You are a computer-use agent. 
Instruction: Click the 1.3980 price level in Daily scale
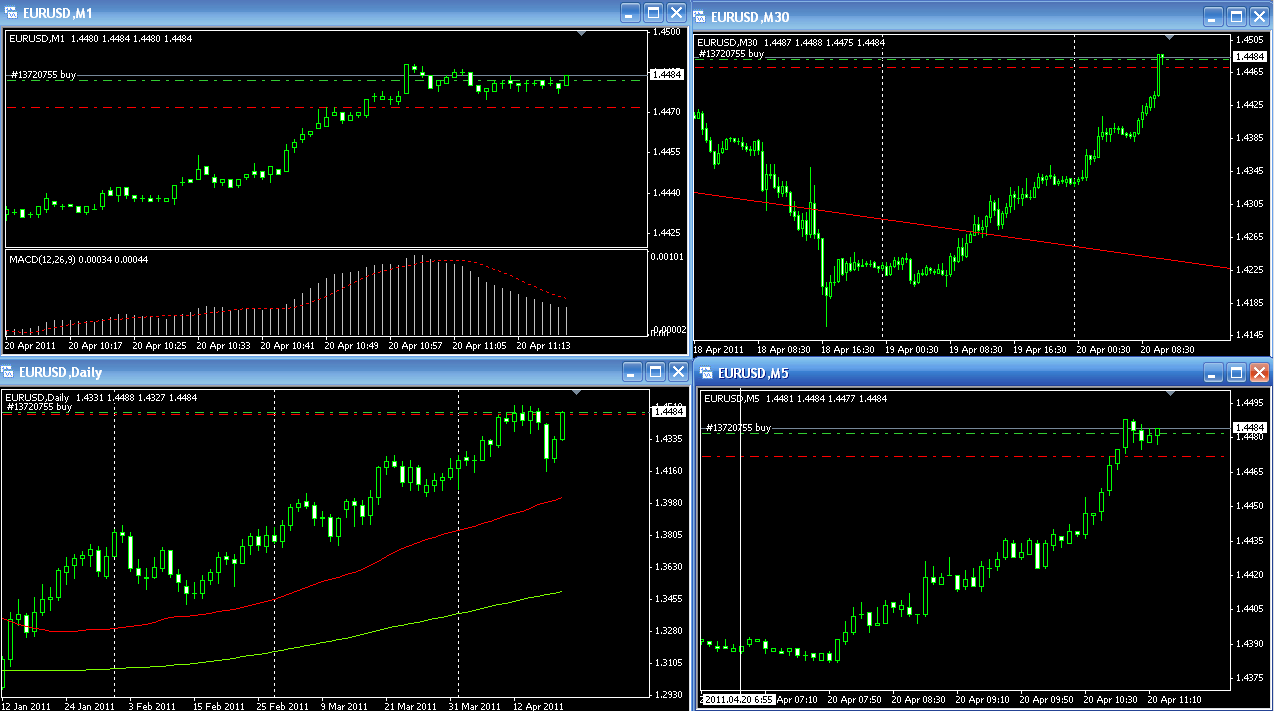coord(668,503)
